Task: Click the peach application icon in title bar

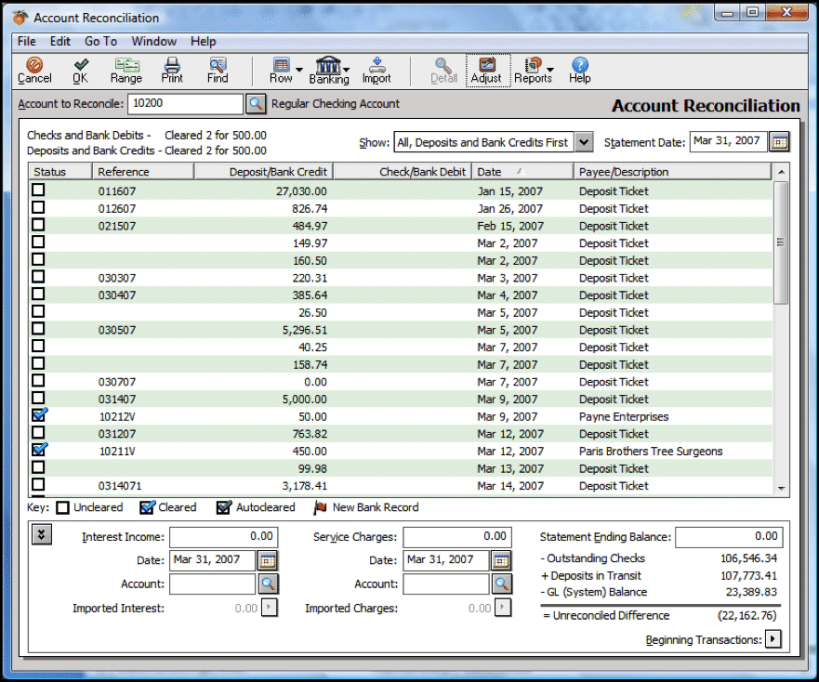Action: coord(20,17)
